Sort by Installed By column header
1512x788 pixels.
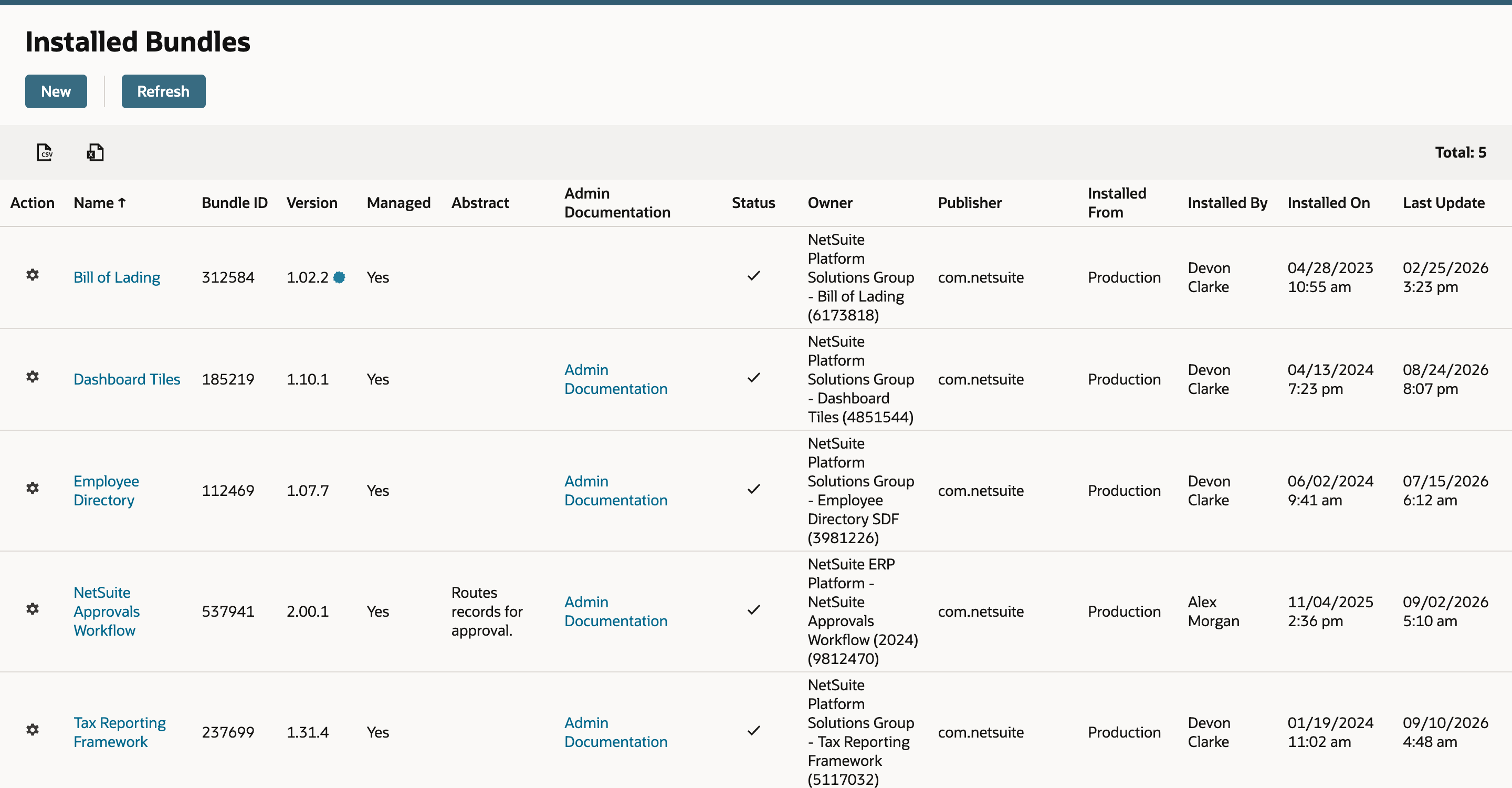coord(1227,203)
